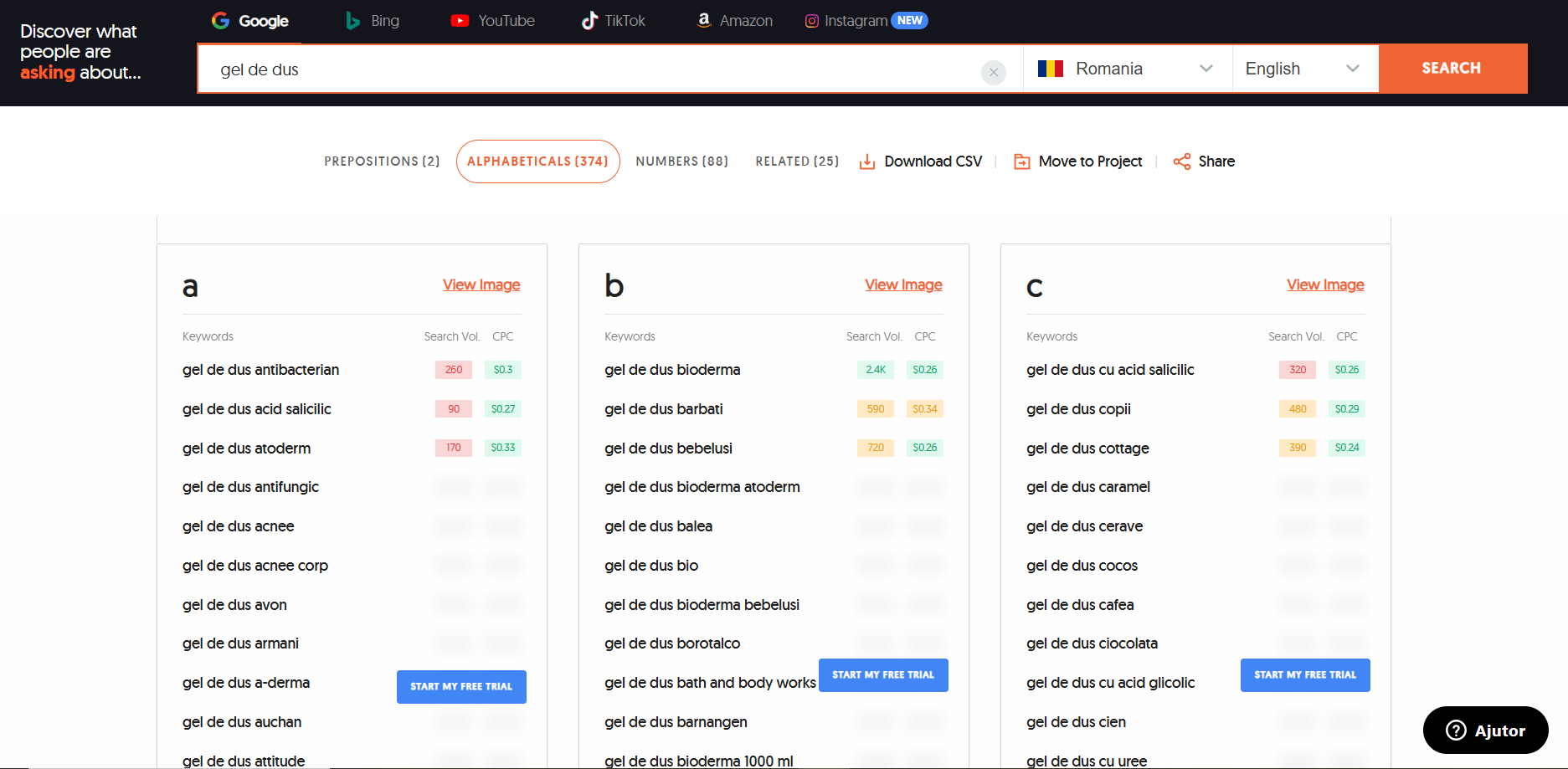Click the 260 search volume badge

pos(454,370)
